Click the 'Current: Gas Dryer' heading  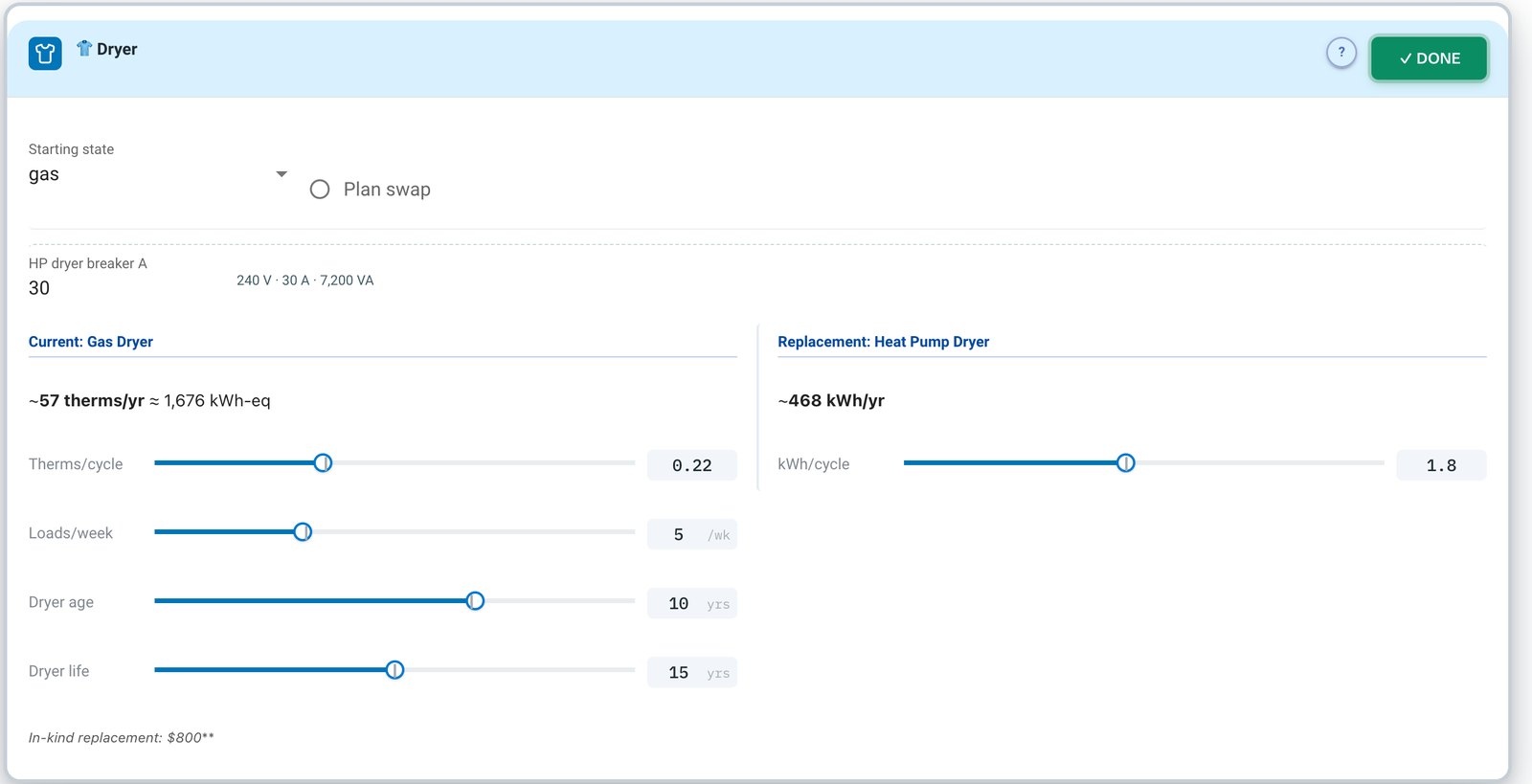coord(91,342)
